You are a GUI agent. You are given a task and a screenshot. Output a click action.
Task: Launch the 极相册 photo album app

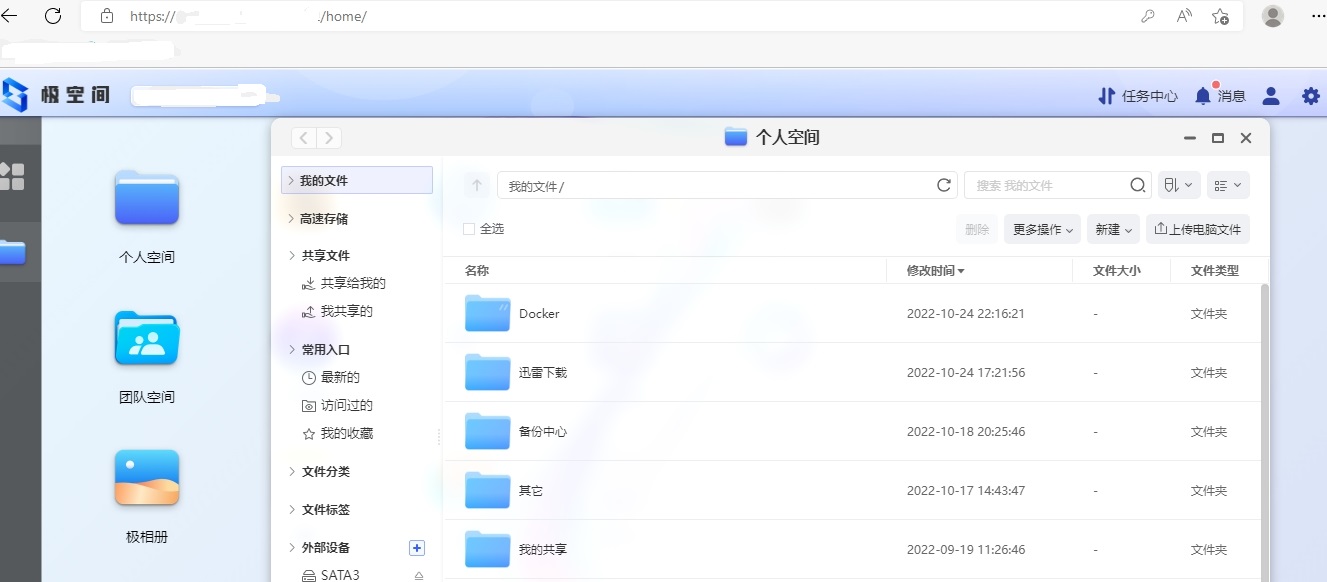coord(146,478)
